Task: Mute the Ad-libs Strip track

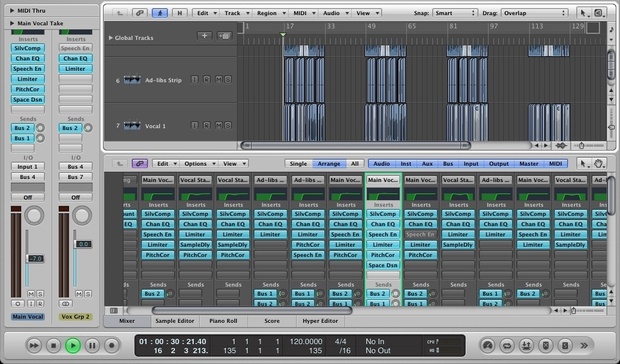Action: pos(219,79)
